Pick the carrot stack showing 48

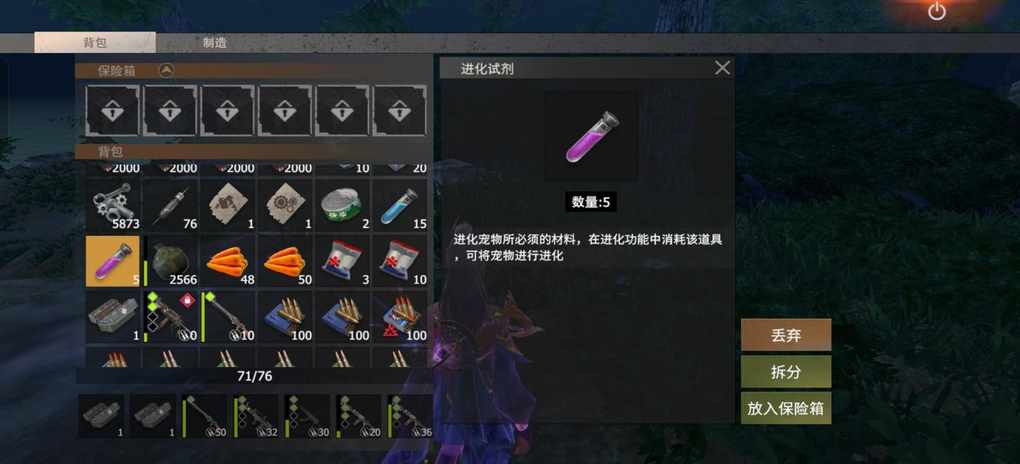(x=228, y=261)
